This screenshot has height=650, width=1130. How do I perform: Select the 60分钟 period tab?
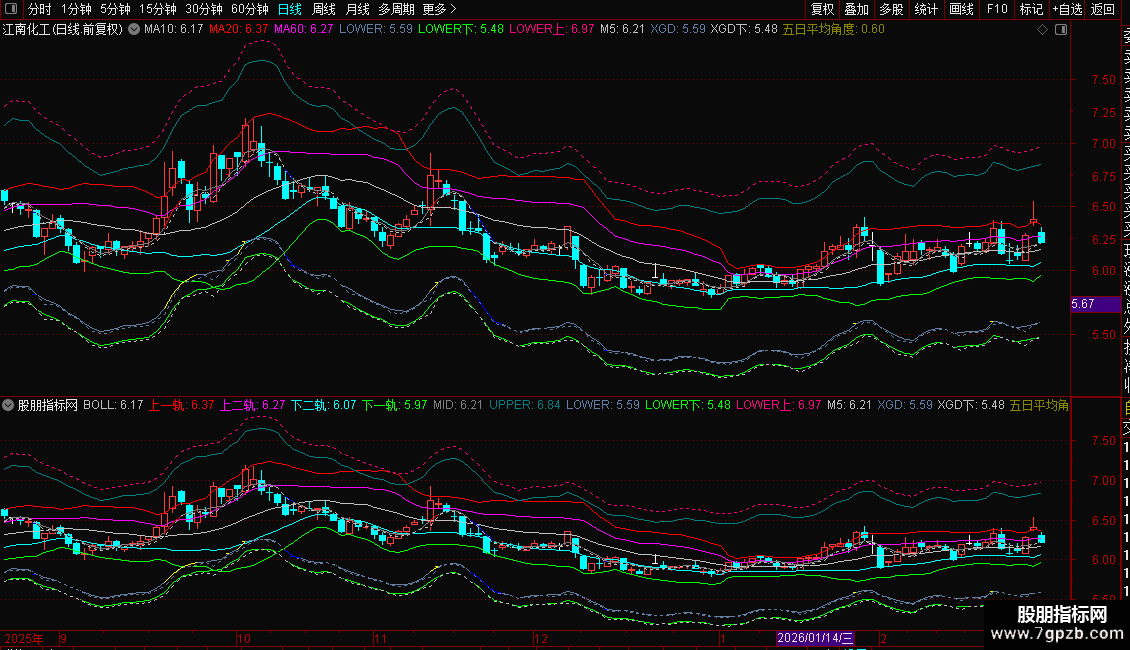pyautogui.click(x=250, y=9)
